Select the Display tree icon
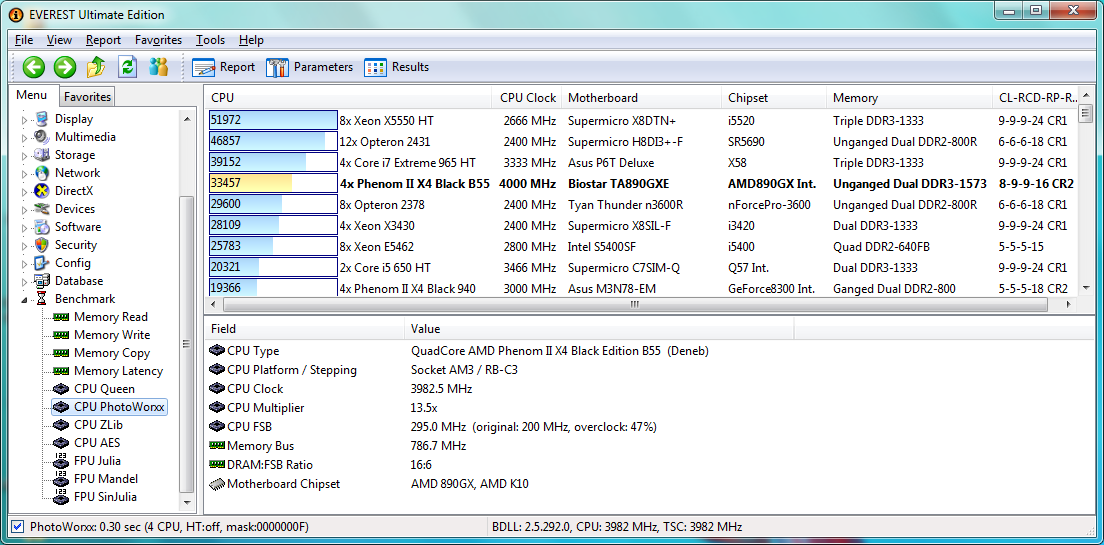Image resolution: width=1104 pixels, height=545 pixels. click(x=42, y=119)
